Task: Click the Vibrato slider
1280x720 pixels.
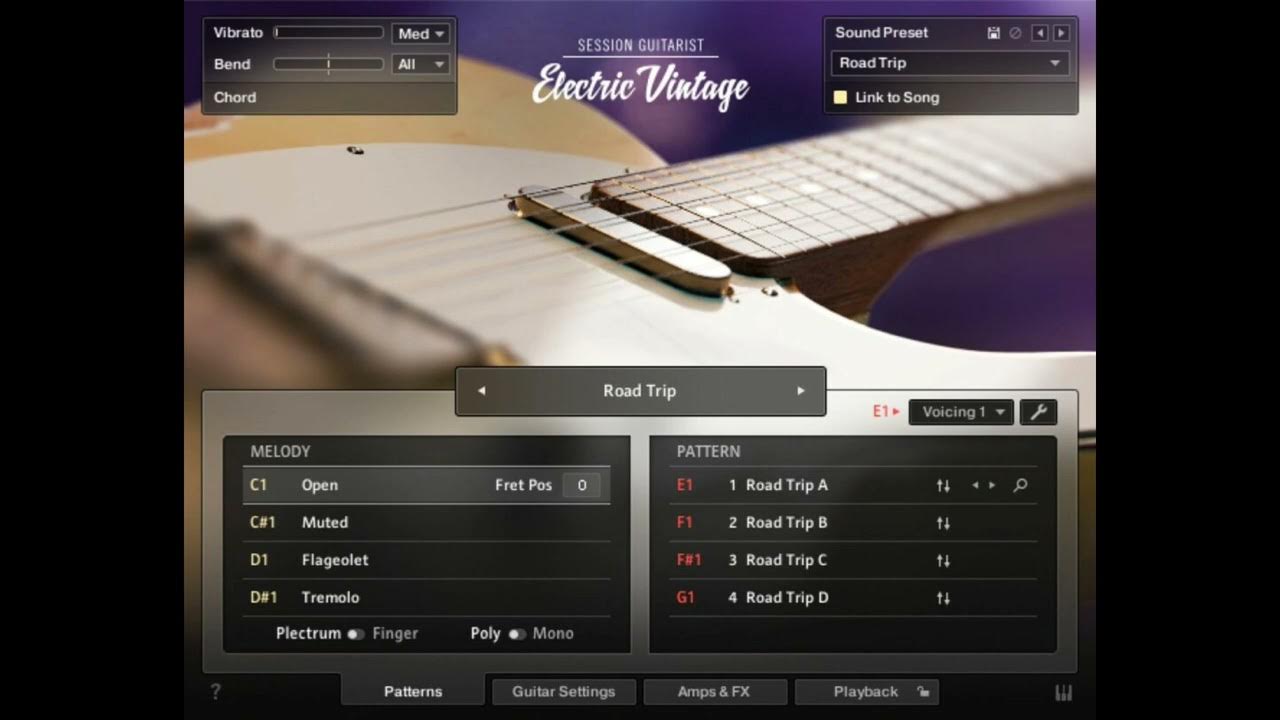Action: [328, 33]
